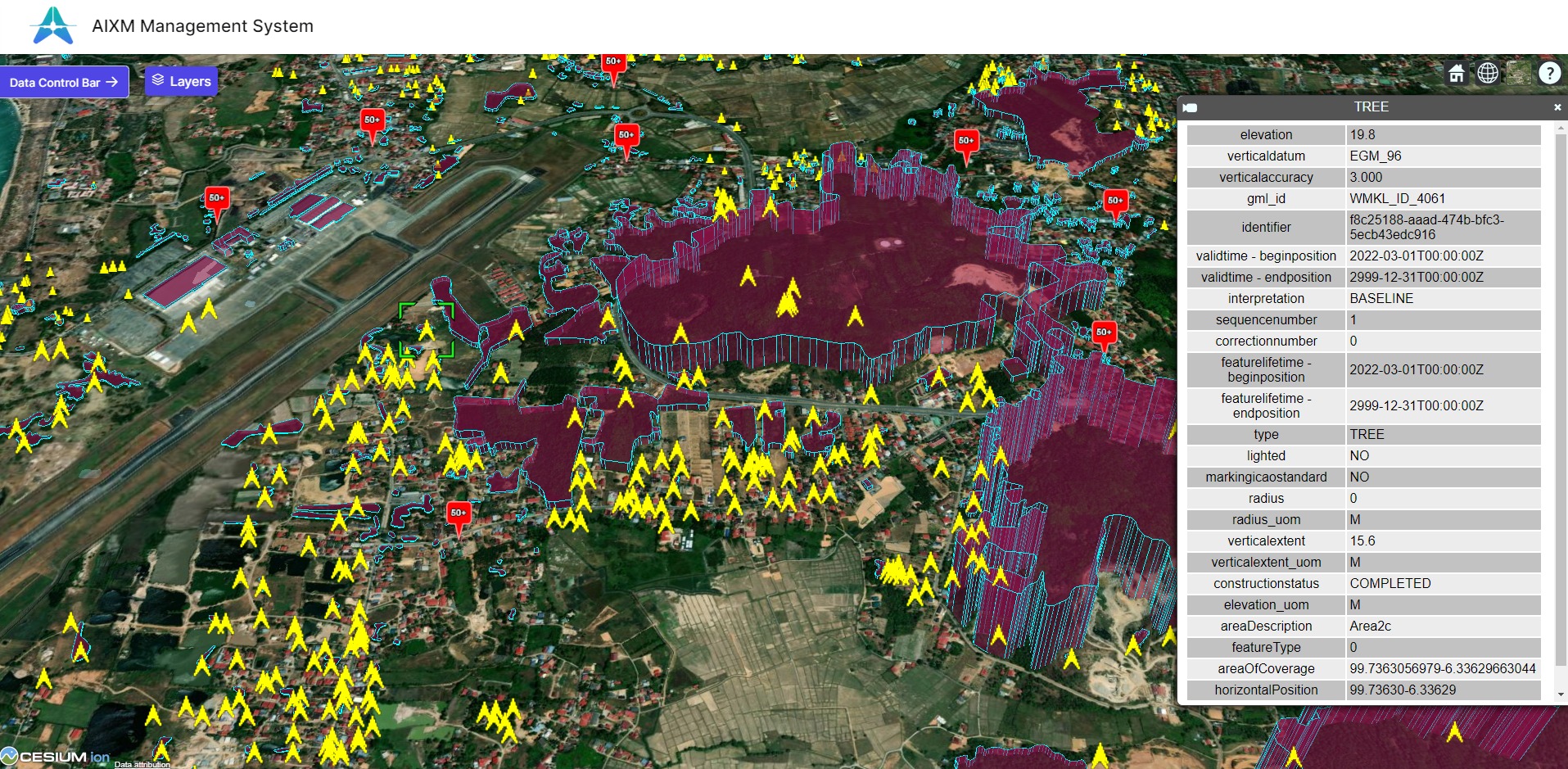Open the satellite imagery base layer picker
The width and height of the screenshot is (1568, 769).
point(1518,74)
